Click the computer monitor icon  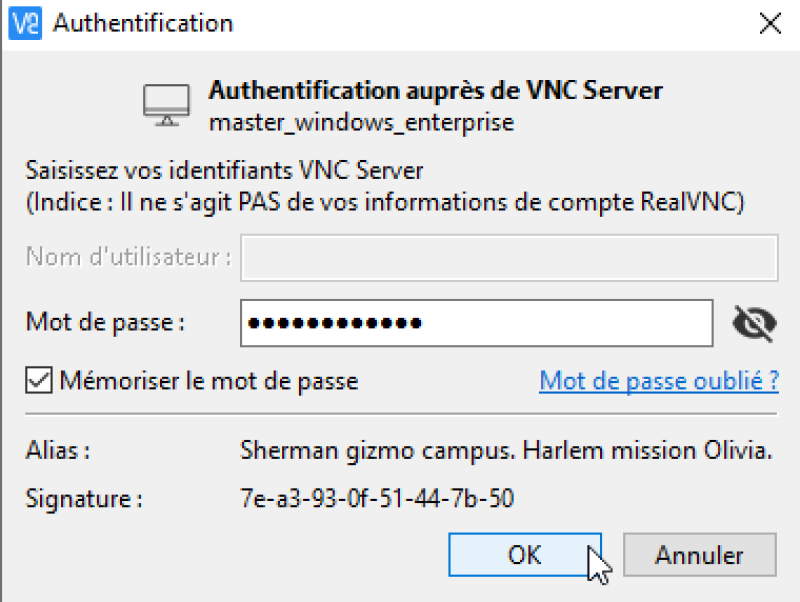click(166, 105)
